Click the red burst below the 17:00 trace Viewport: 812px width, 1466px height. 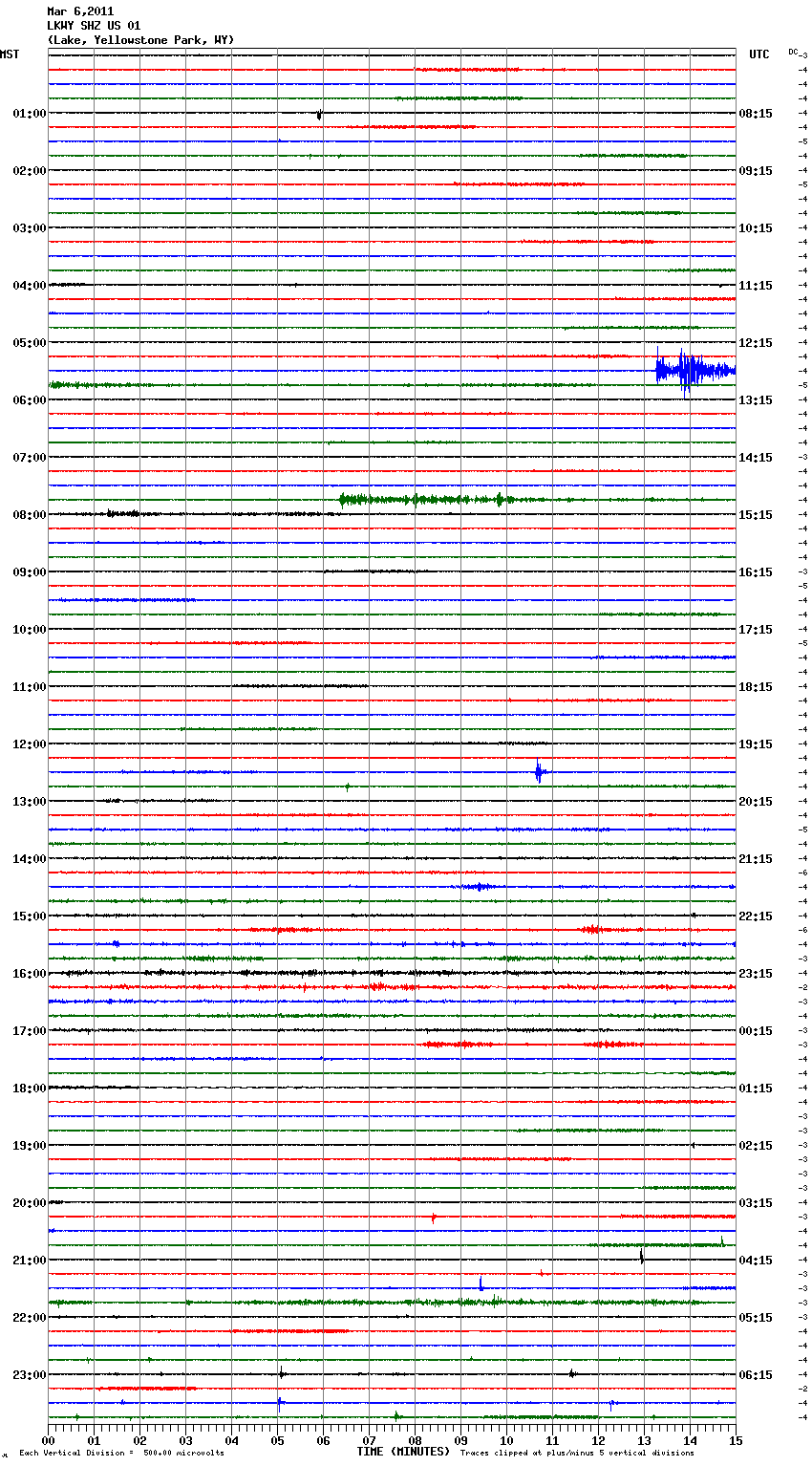pos(459,1045)
